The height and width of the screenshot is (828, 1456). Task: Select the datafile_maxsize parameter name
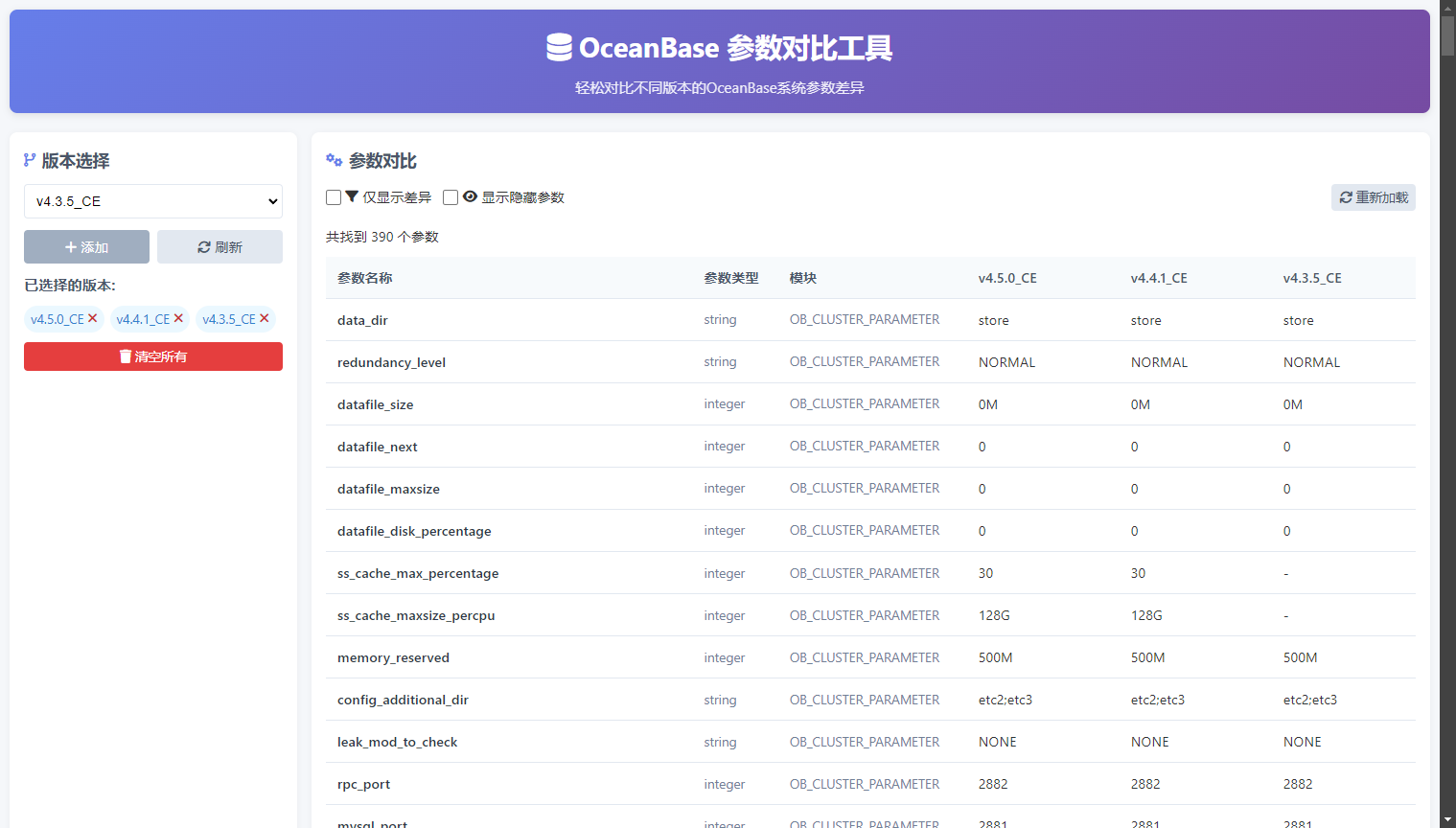[388, 489]
